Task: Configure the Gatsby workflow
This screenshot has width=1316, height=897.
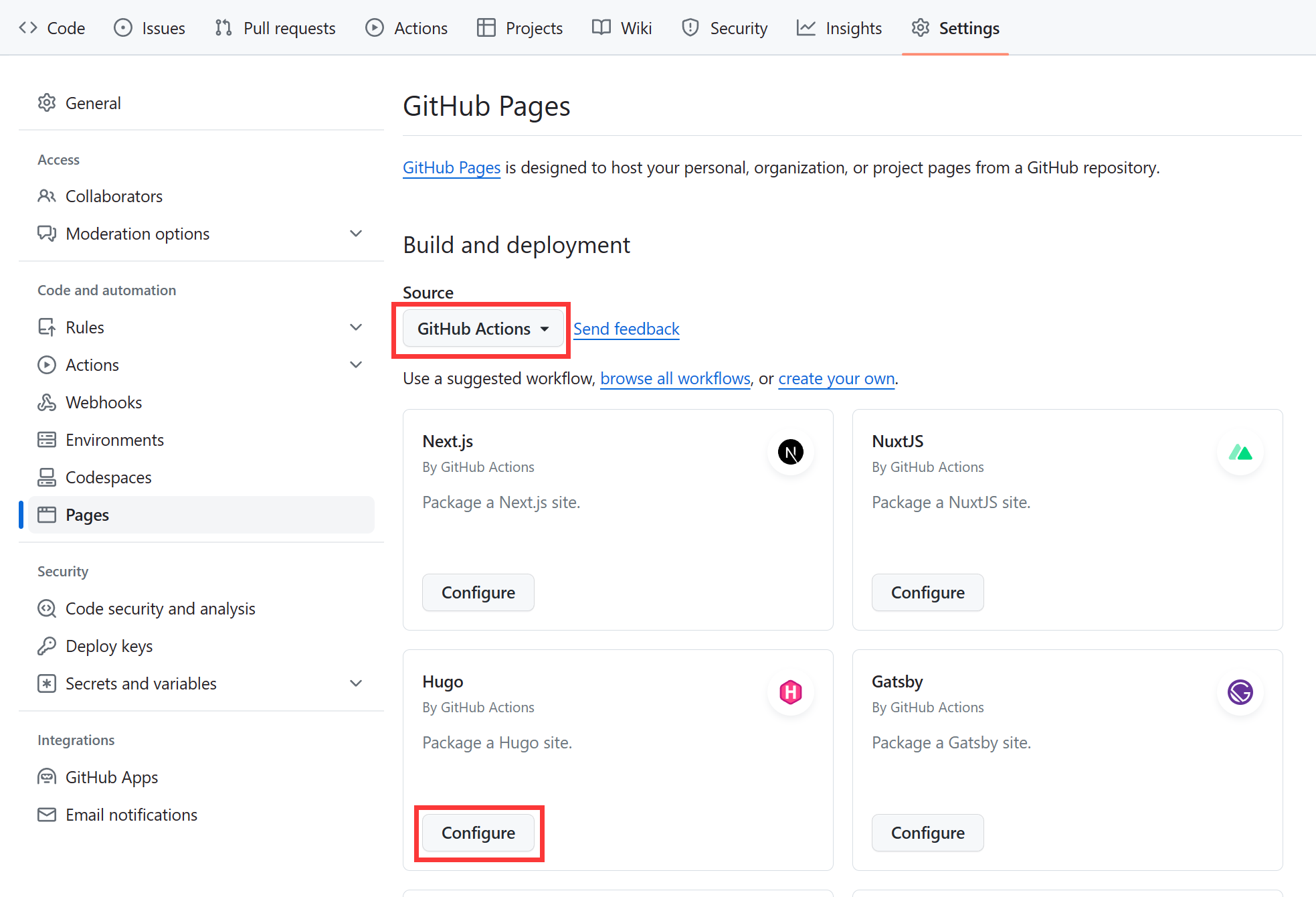Action: (928, 833)
